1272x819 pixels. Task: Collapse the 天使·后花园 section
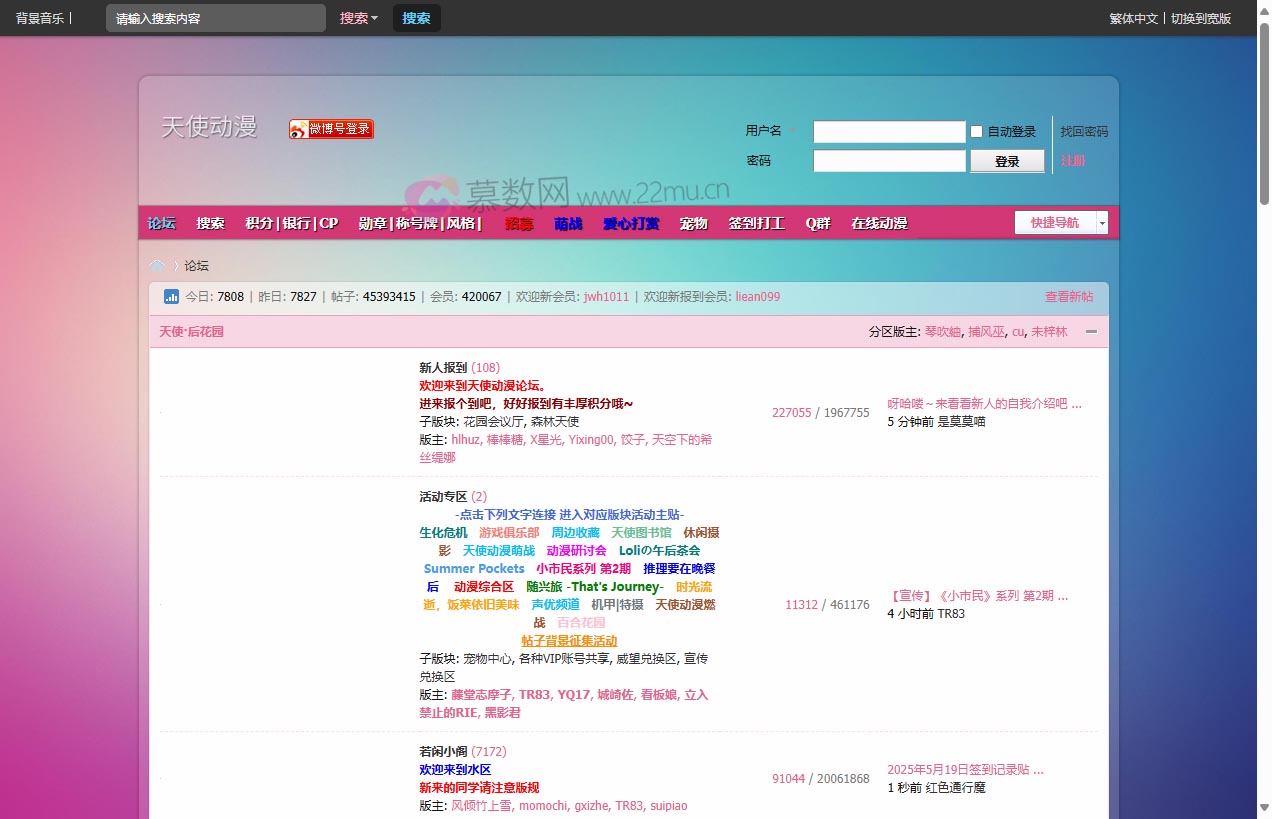pyautogui.click(x=1091, y=332)
